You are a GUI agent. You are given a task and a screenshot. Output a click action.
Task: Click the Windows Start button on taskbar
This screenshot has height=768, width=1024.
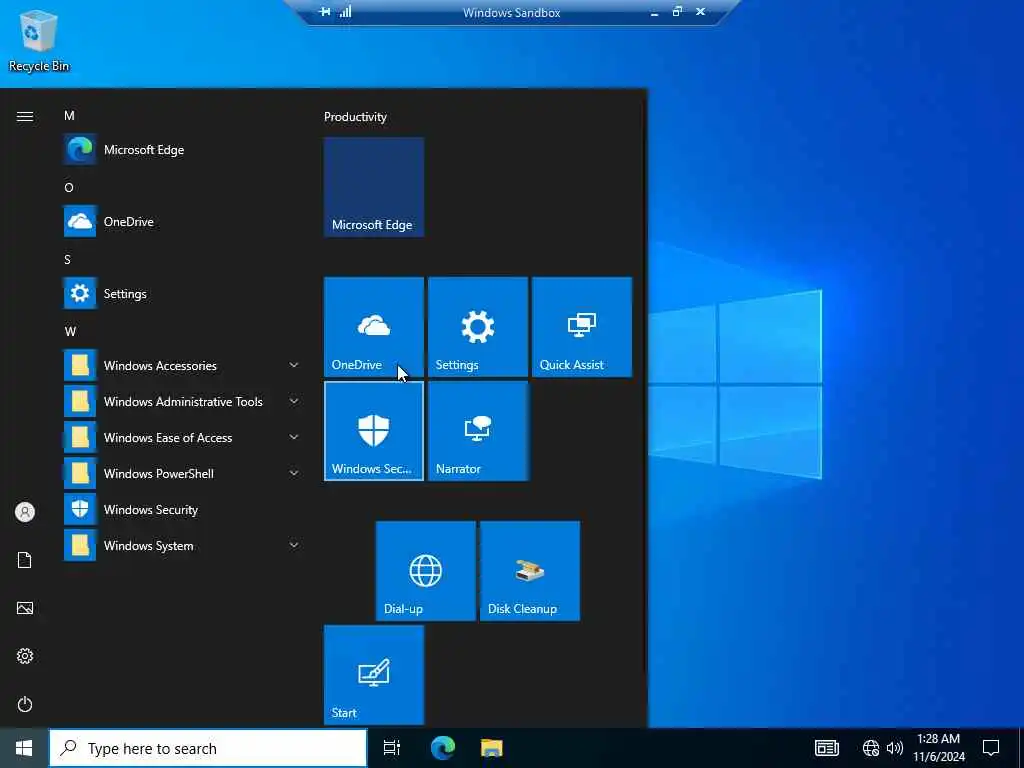click(24, 748)
